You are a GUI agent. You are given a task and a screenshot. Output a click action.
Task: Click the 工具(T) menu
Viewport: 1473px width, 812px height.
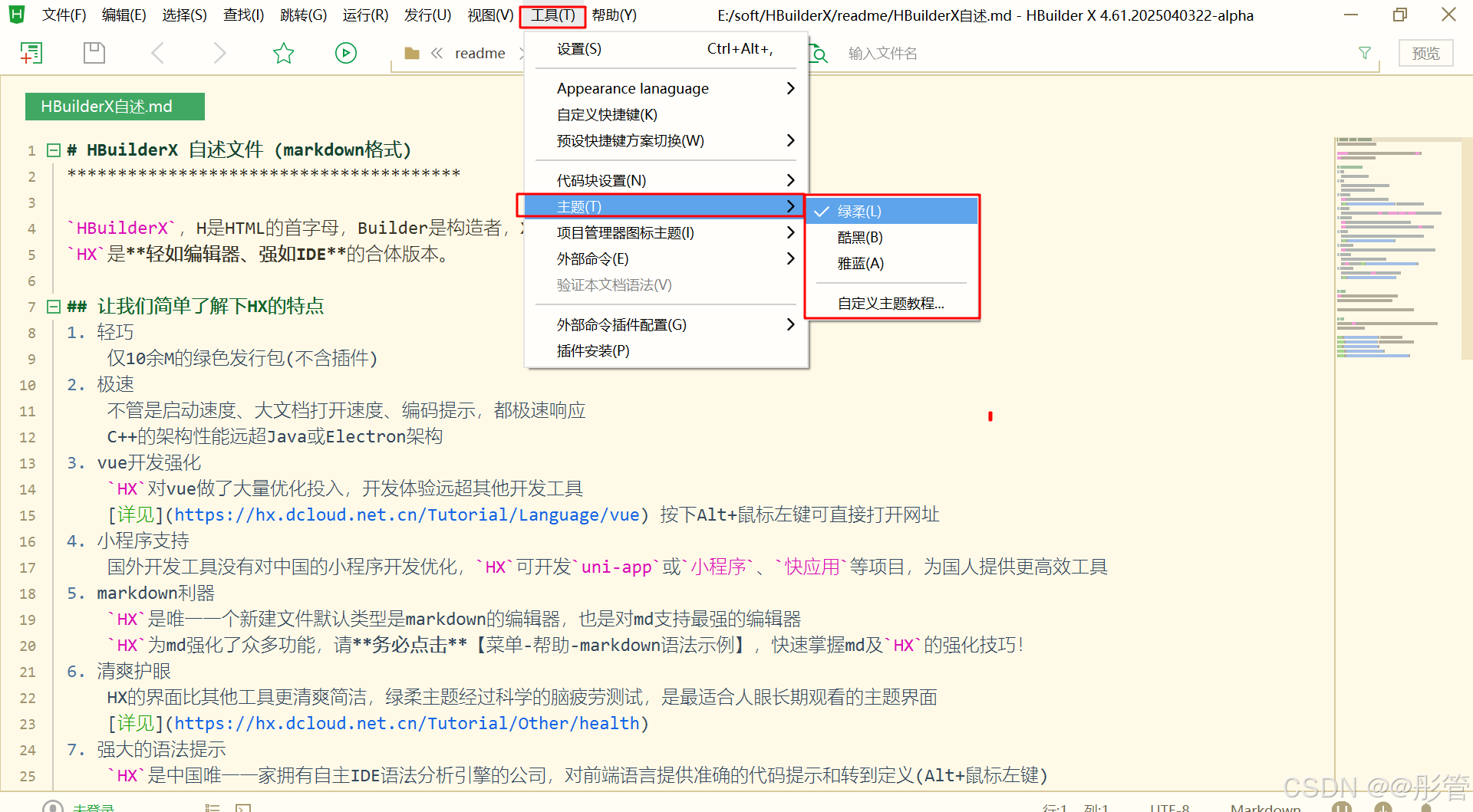(x=553, y=15)
